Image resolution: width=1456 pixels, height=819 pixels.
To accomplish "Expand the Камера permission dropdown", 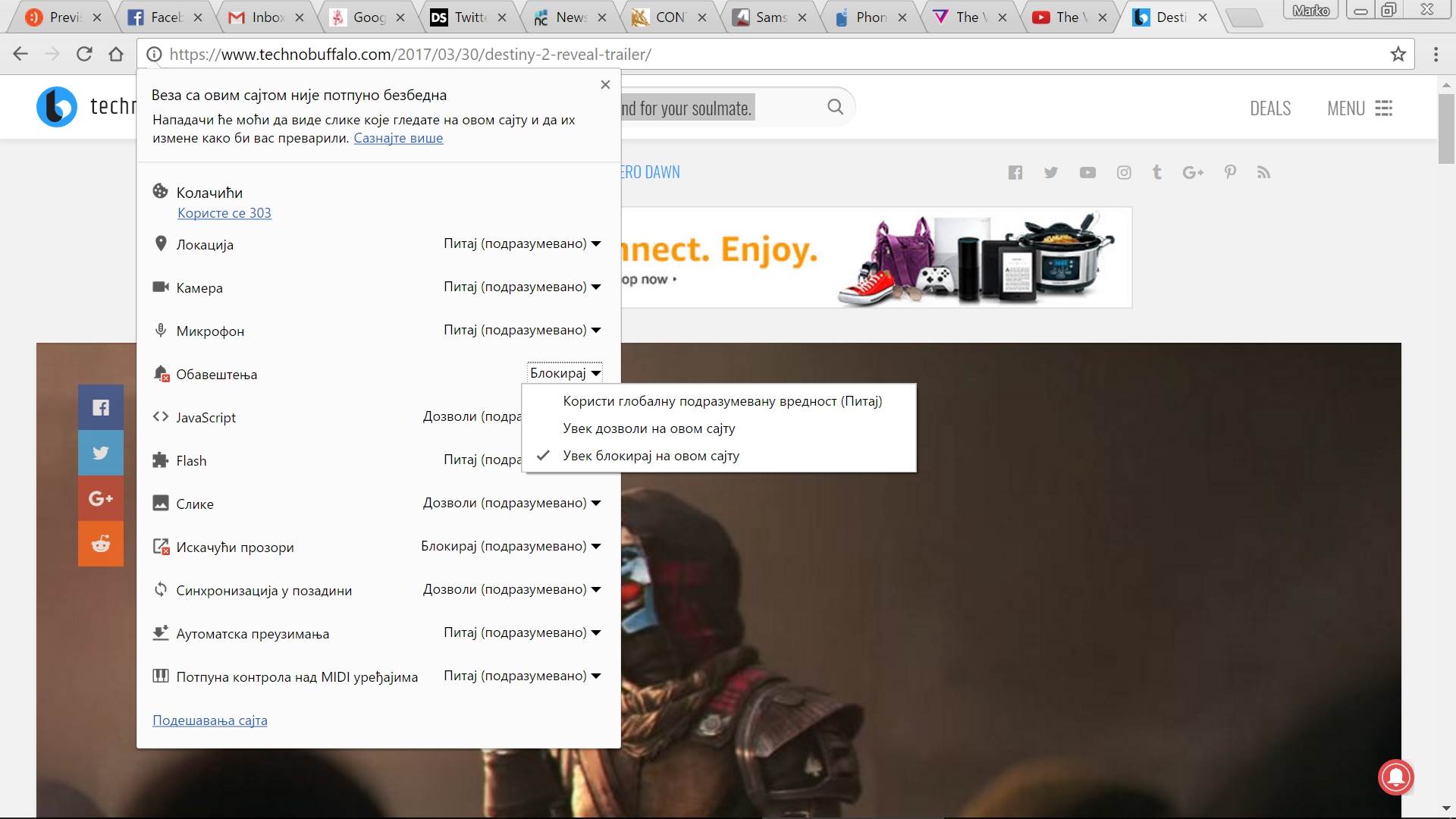I will tap(522, 287).
